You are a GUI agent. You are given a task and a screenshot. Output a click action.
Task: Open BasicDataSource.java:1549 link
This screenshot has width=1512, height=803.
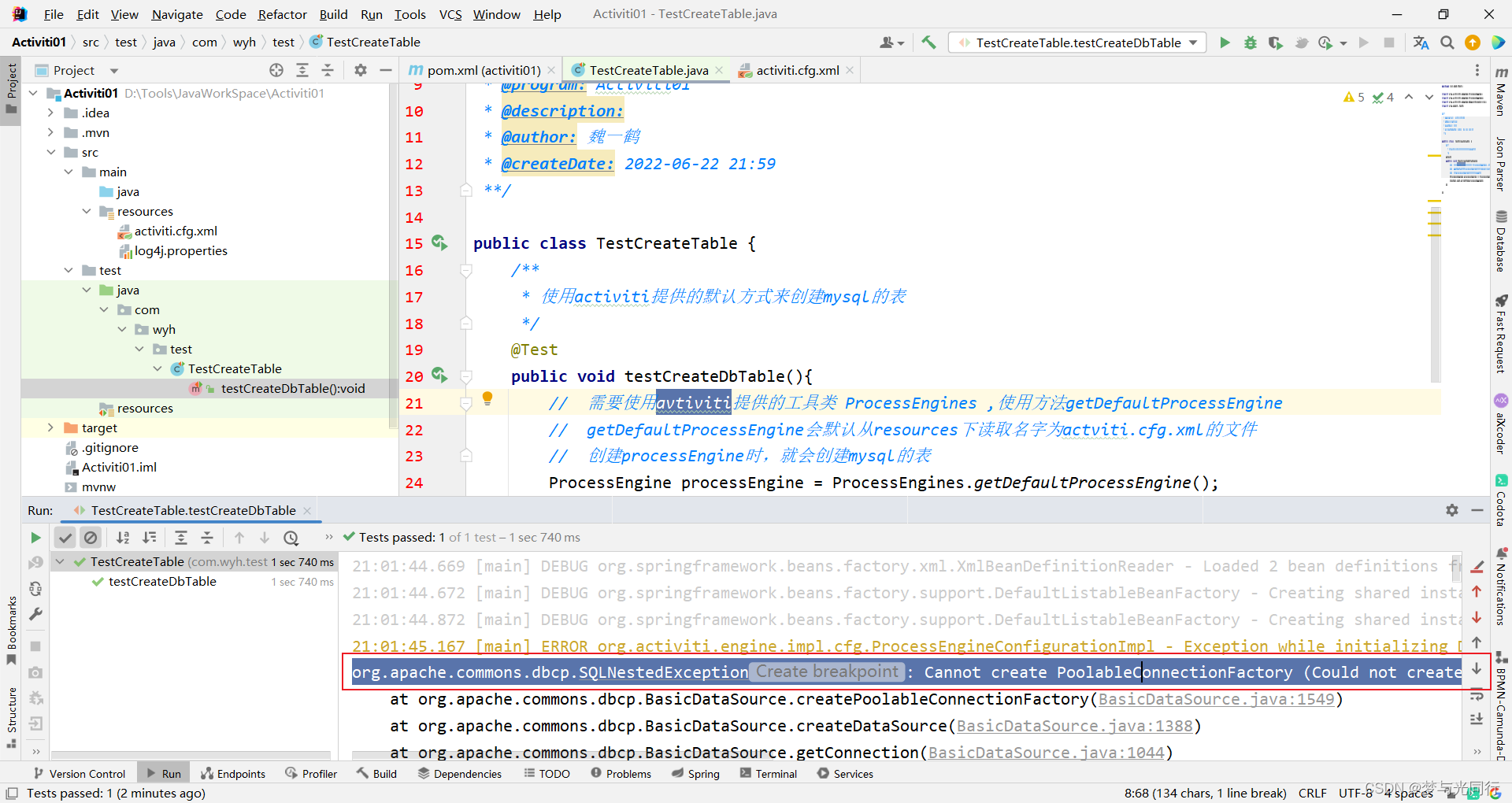pos(1216,699)
